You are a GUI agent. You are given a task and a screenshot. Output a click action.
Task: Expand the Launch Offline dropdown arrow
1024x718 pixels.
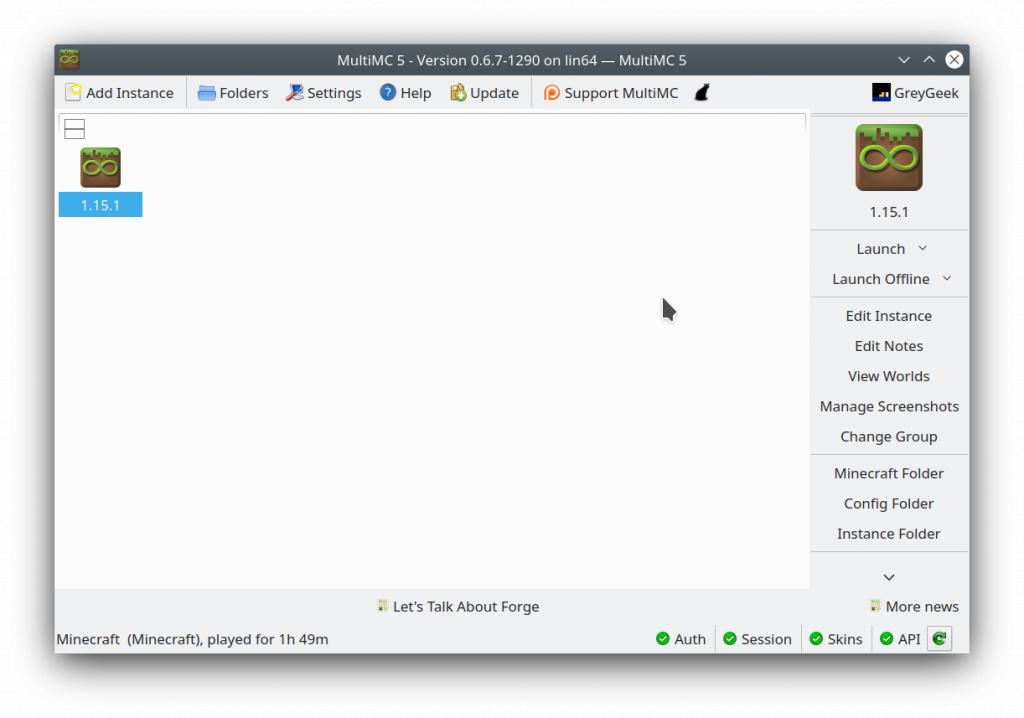tap(946, 279)
